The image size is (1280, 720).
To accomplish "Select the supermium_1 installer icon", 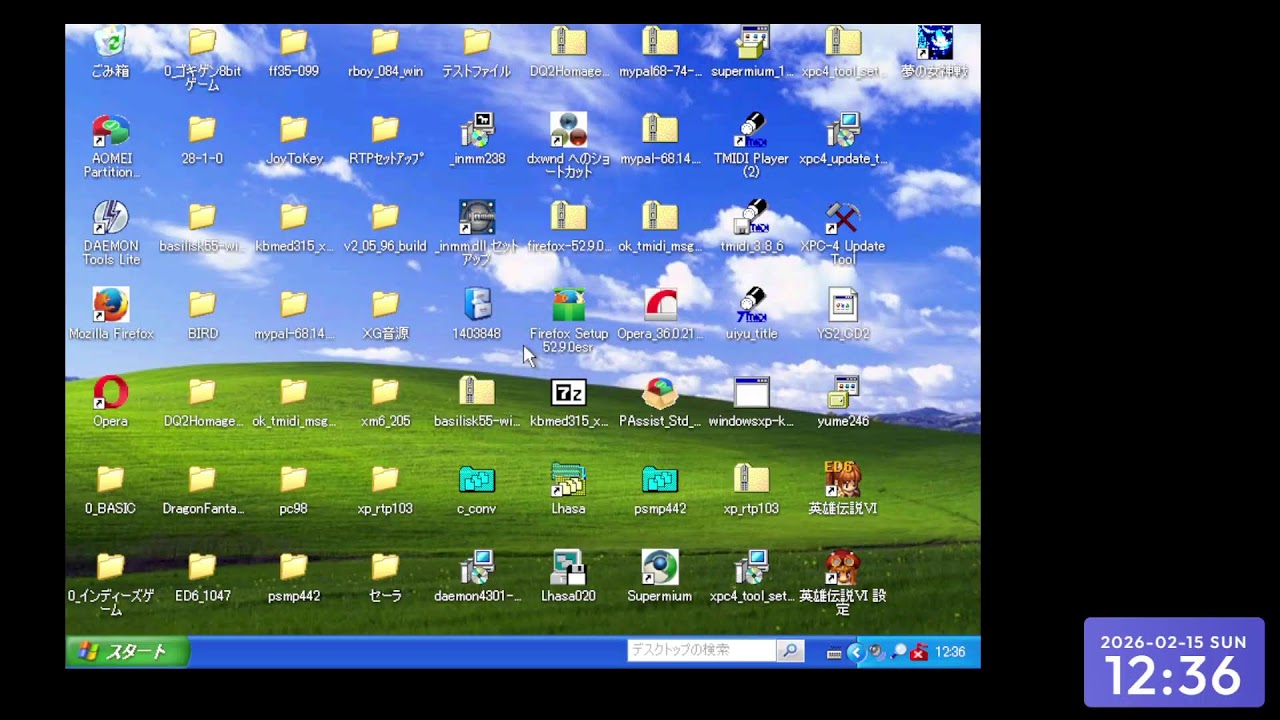I will 752,43.
